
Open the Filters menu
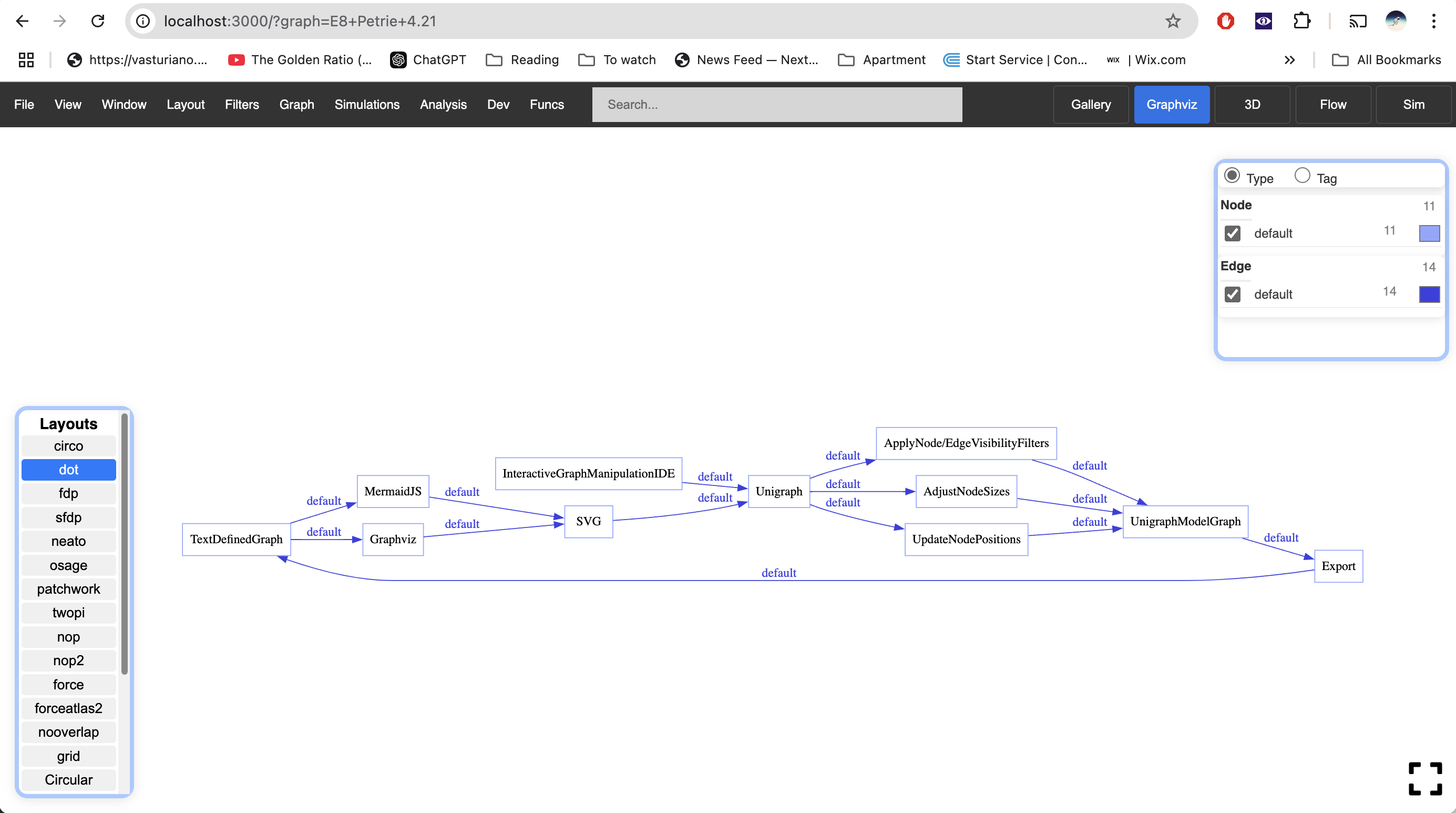coord(242,105)
